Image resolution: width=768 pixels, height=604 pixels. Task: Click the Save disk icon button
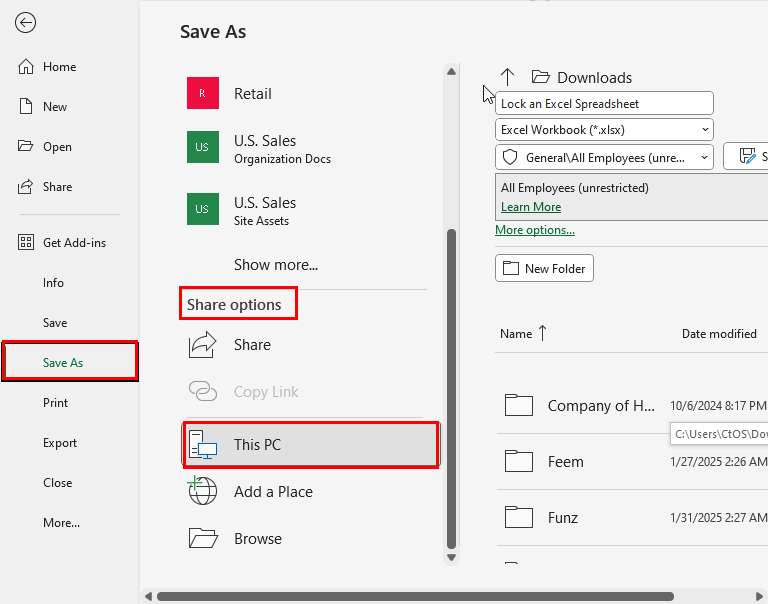click(747, 156)
